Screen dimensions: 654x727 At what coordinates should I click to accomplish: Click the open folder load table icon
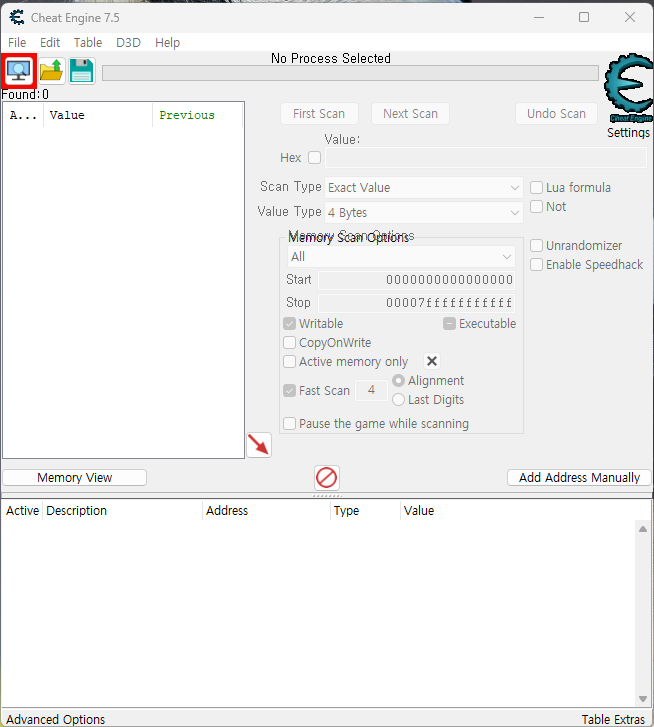(51, 71)
